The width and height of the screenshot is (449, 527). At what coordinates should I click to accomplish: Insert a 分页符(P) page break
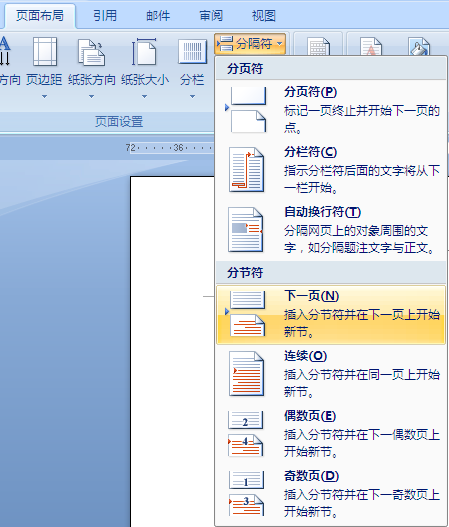[331, 109]
